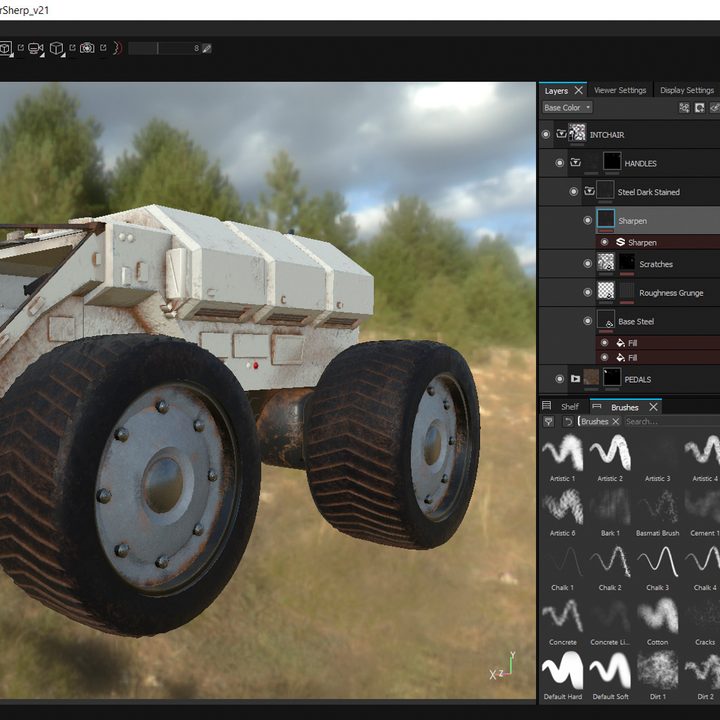Click the render camera Iray icon
The image size is (720, 720).
click(x=87, y=48)
